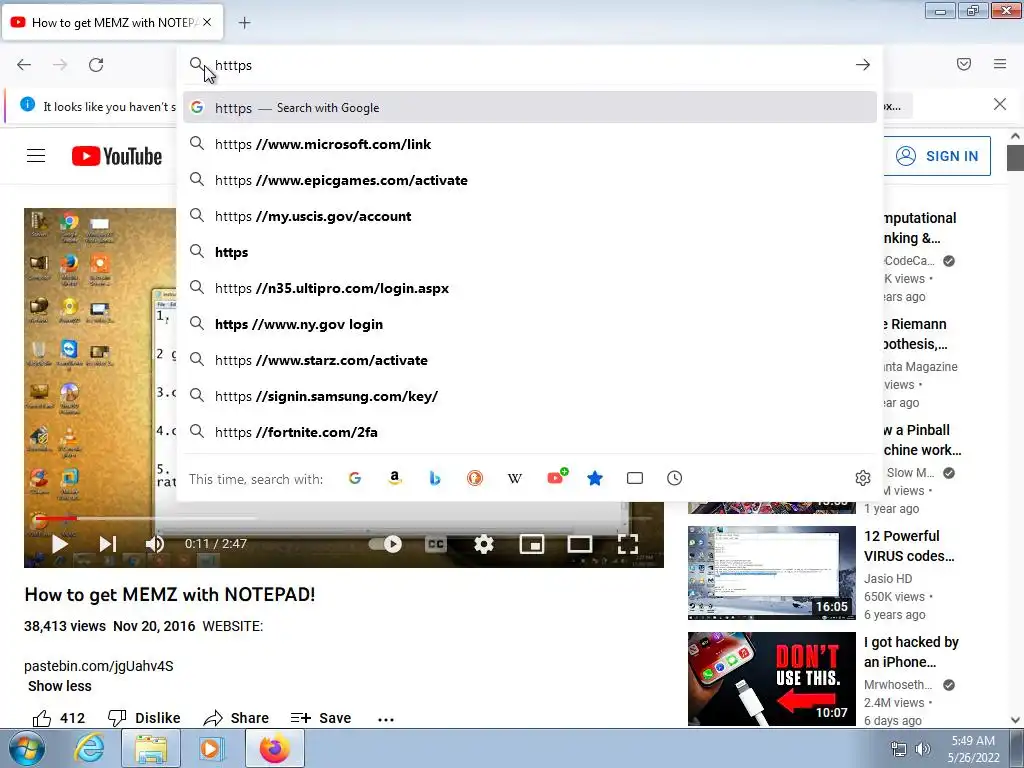
Task: Click the address bar text 'htttps'
Action: click(x=233, y=65)
